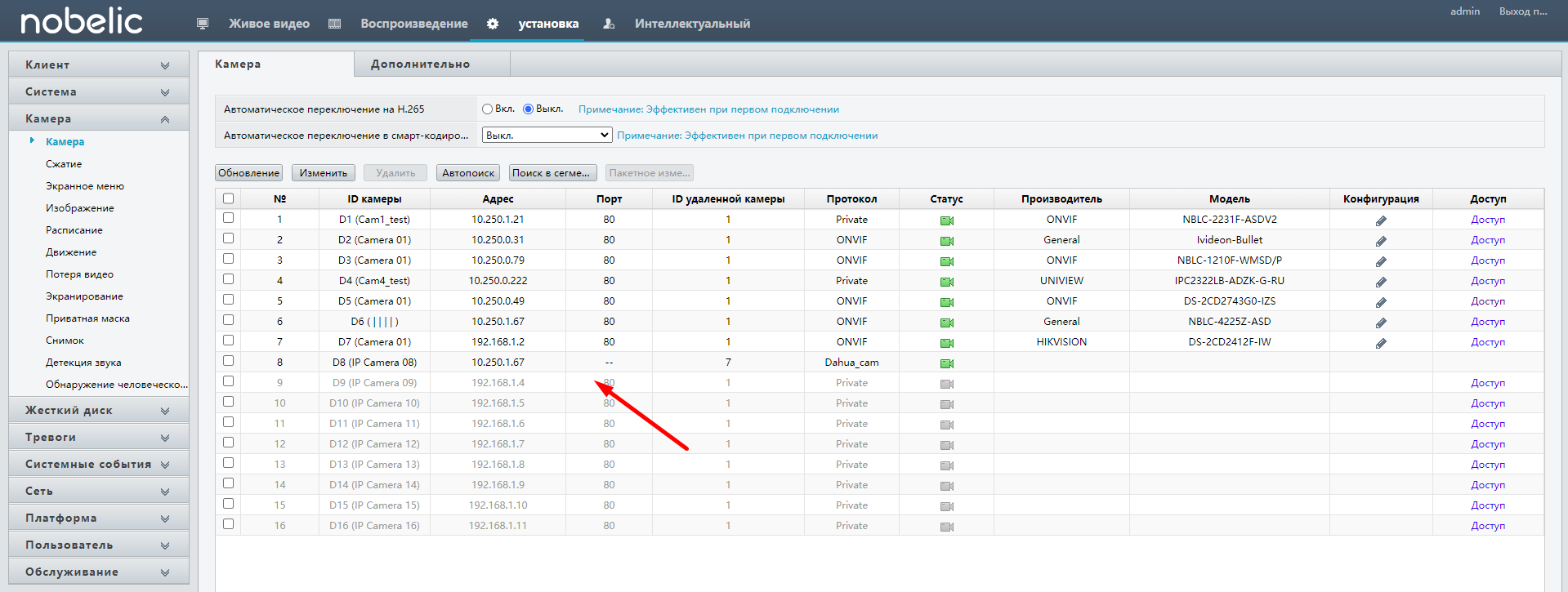
Task: Click status camera icon for D5 row
Action: pos(947,302)
